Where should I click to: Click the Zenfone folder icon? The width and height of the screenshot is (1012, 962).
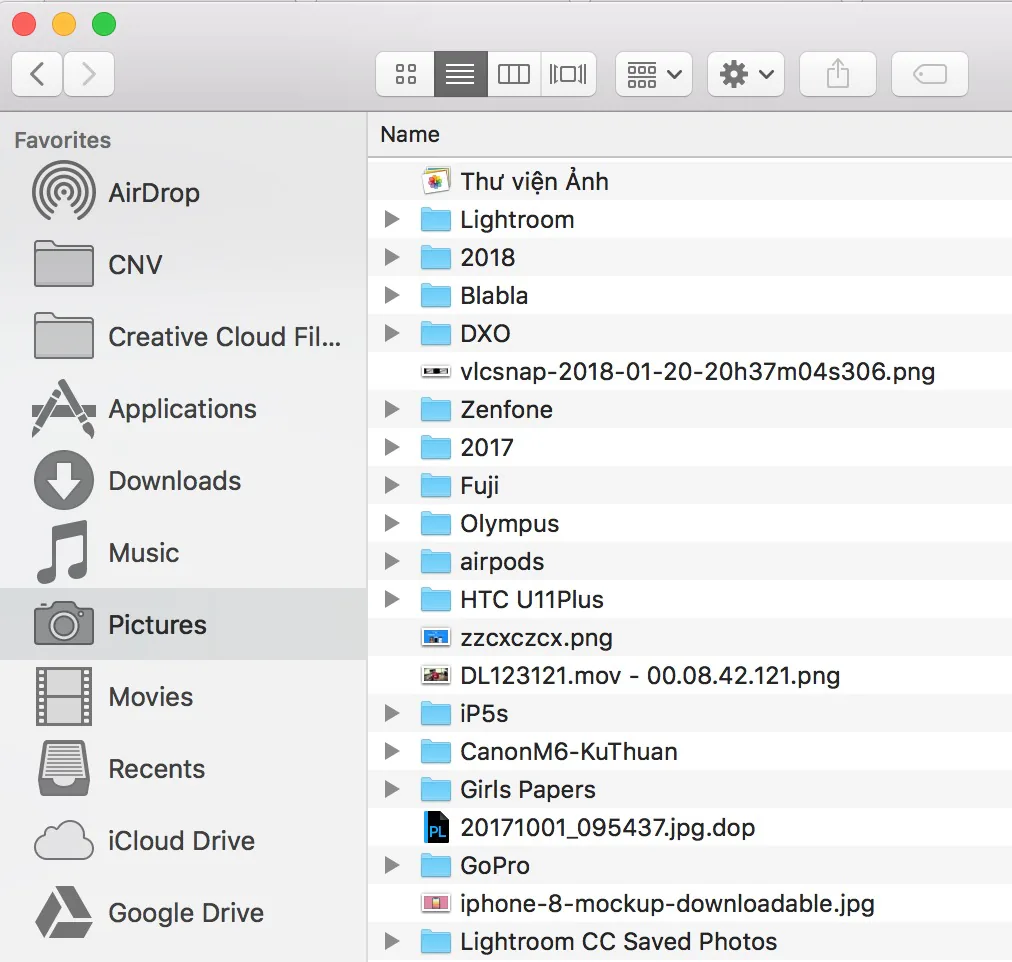tap(436, 410)
